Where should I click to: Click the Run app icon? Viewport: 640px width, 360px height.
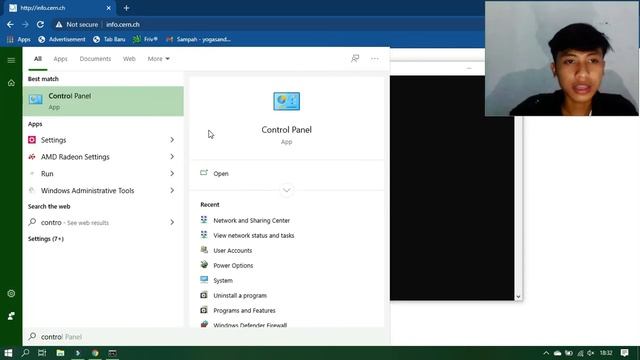pyautogui.click(x=32, y=173)
